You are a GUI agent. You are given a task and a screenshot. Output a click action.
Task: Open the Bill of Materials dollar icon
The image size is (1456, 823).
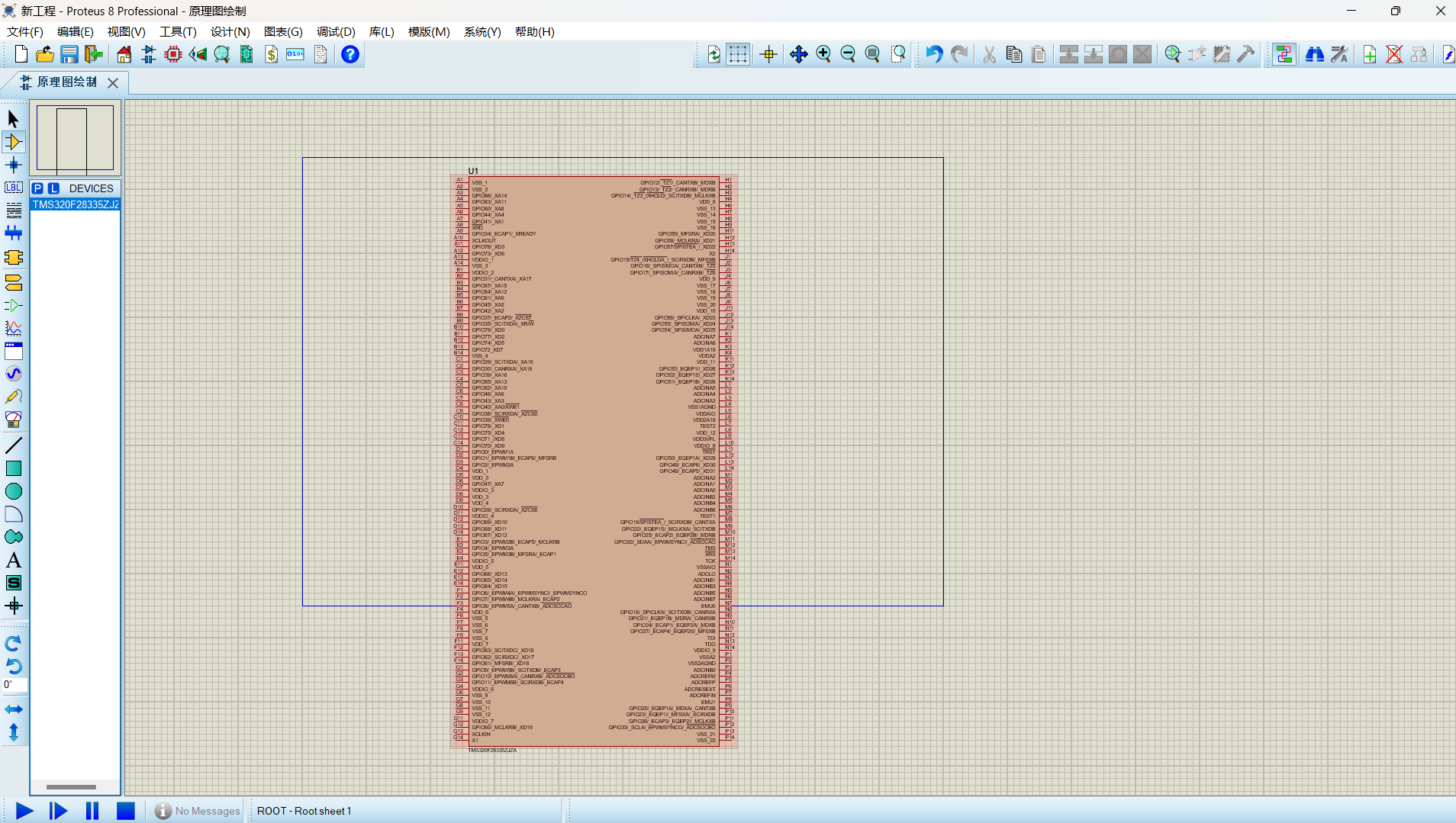click(x=272, y=54)
